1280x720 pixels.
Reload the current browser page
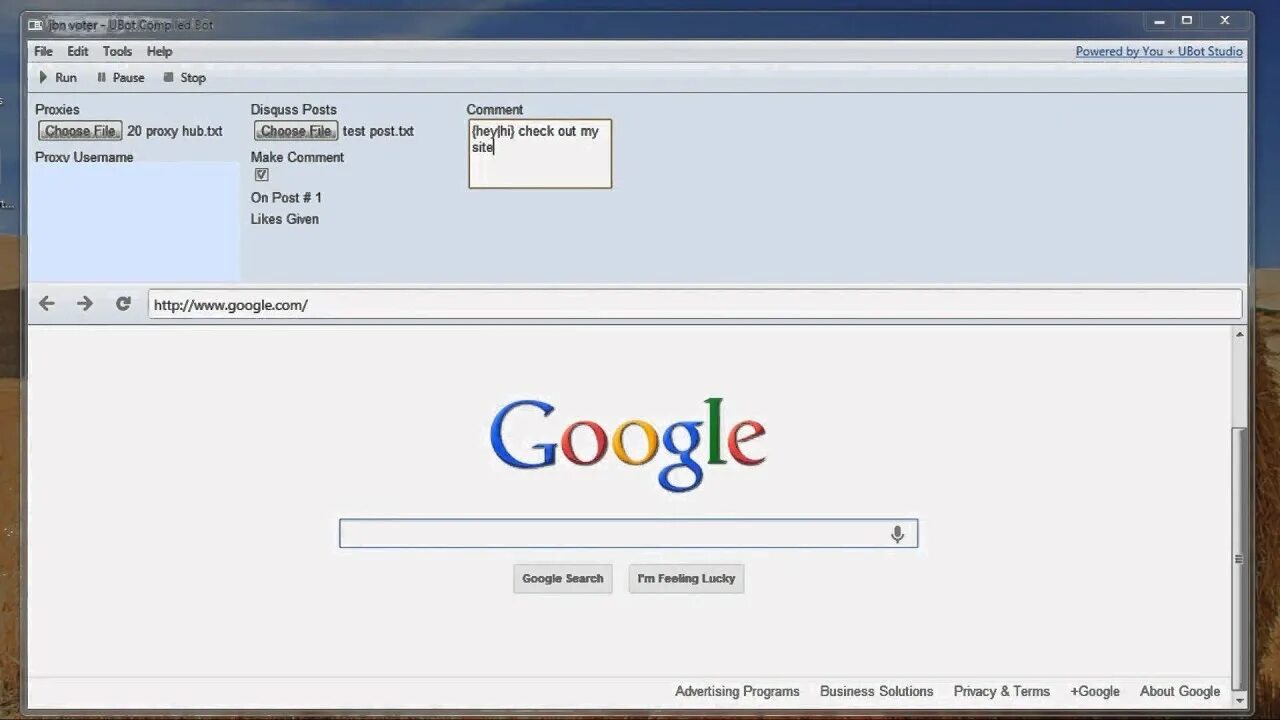(x=123, y=304)
